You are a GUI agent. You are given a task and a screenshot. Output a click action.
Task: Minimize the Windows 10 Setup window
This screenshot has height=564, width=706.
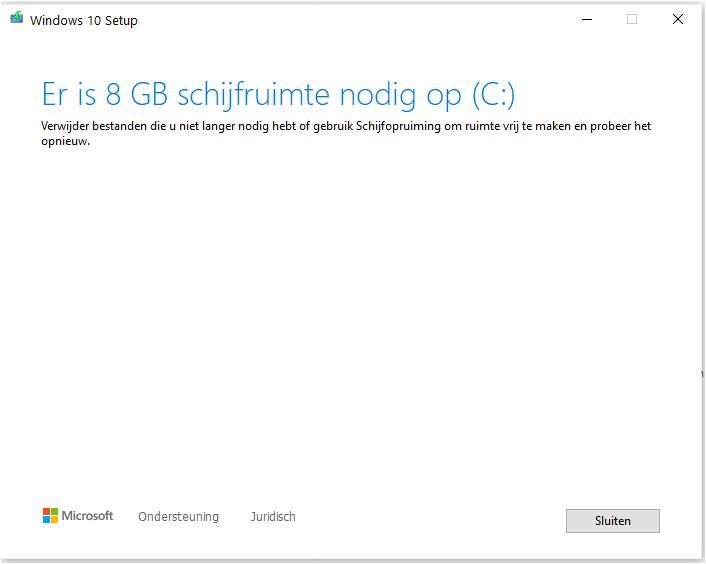(587, 19)
